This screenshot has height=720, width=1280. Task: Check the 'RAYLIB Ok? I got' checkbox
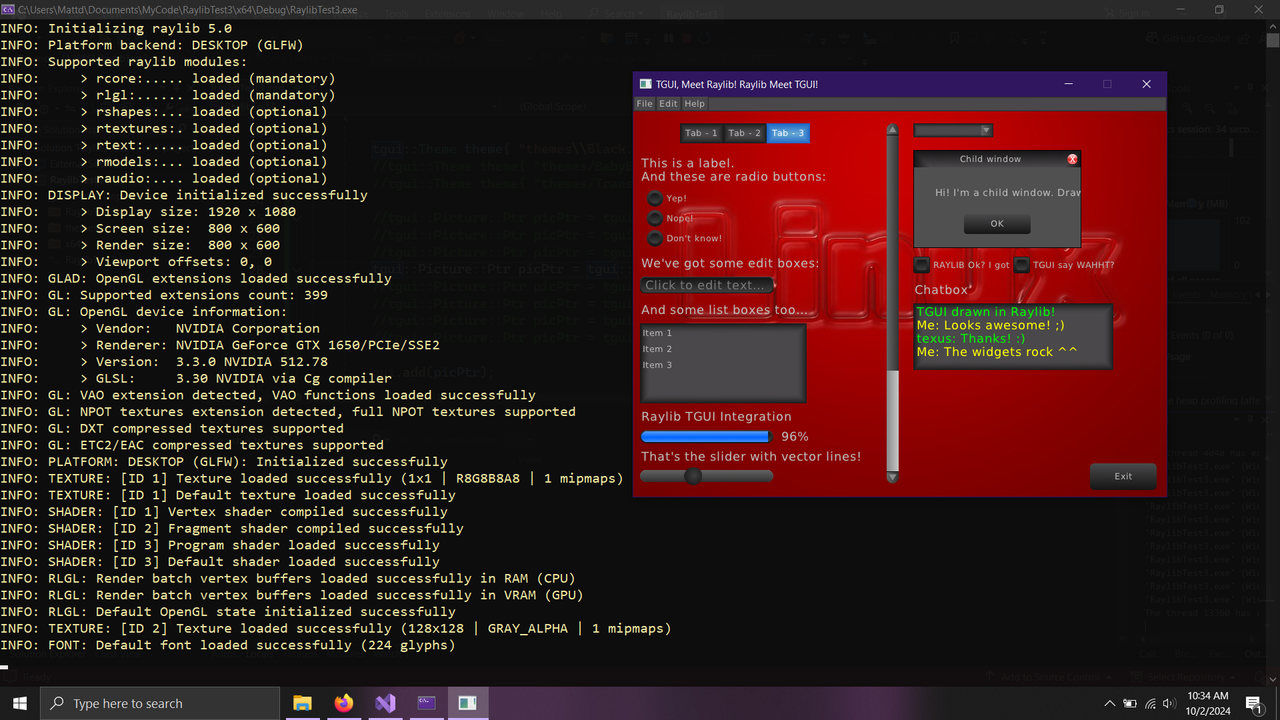tap(922, 265)
